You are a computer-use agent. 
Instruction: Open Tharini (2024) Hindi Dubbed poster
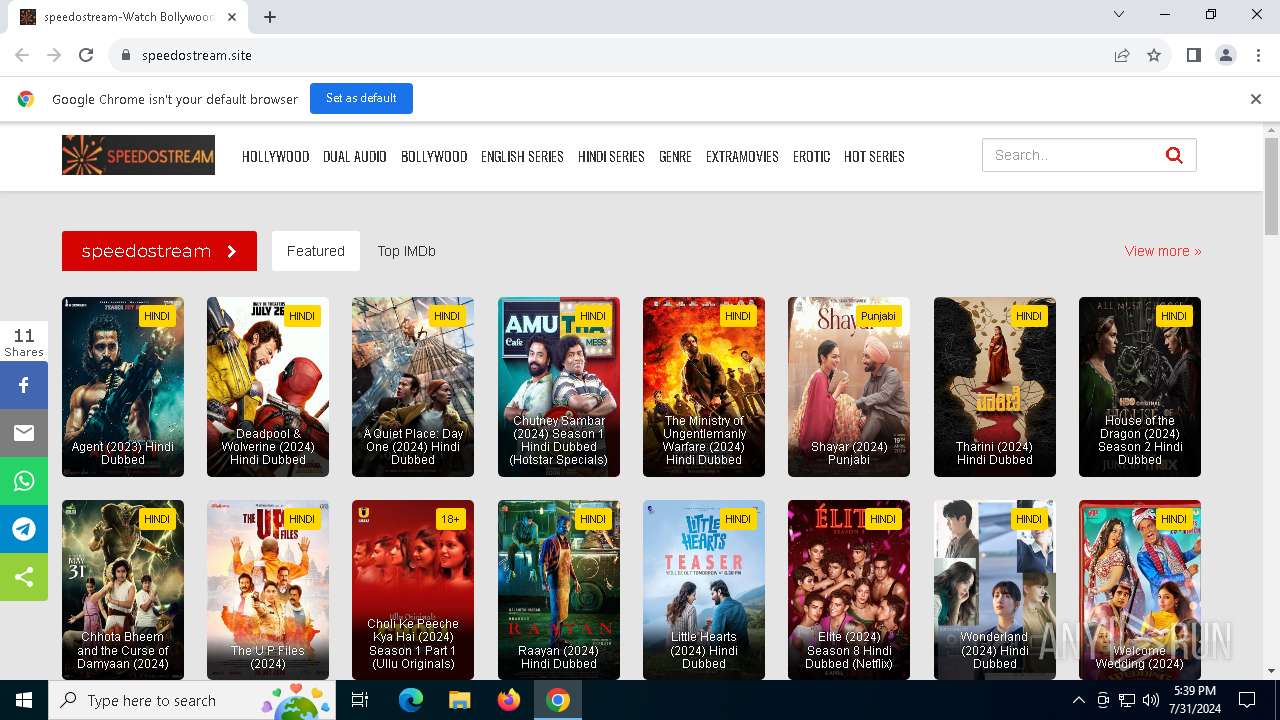[995, 387]
